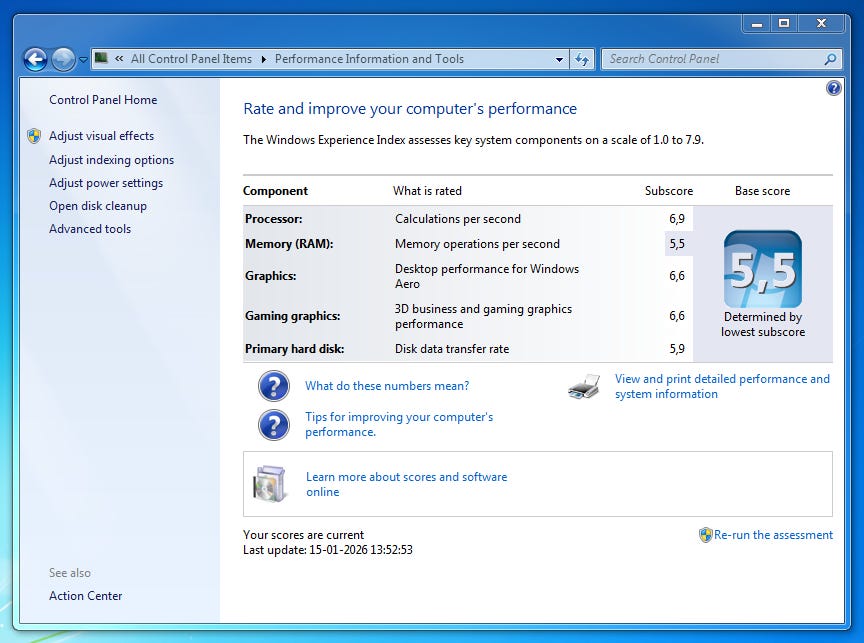This screenshot has height=643, width=864.
Task: Click Disk data transfer rate text
Action: (x=452, y=349)
